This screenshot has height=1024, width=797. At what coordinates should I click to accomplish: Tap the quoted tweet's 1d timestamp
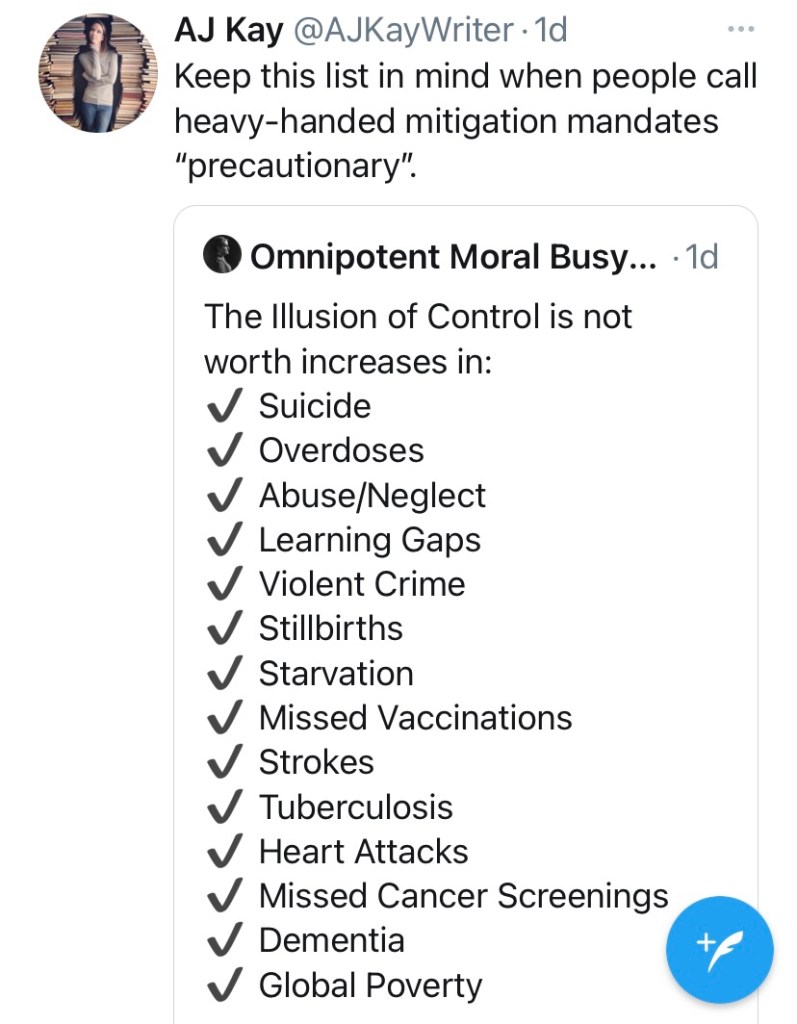[698, 257]
